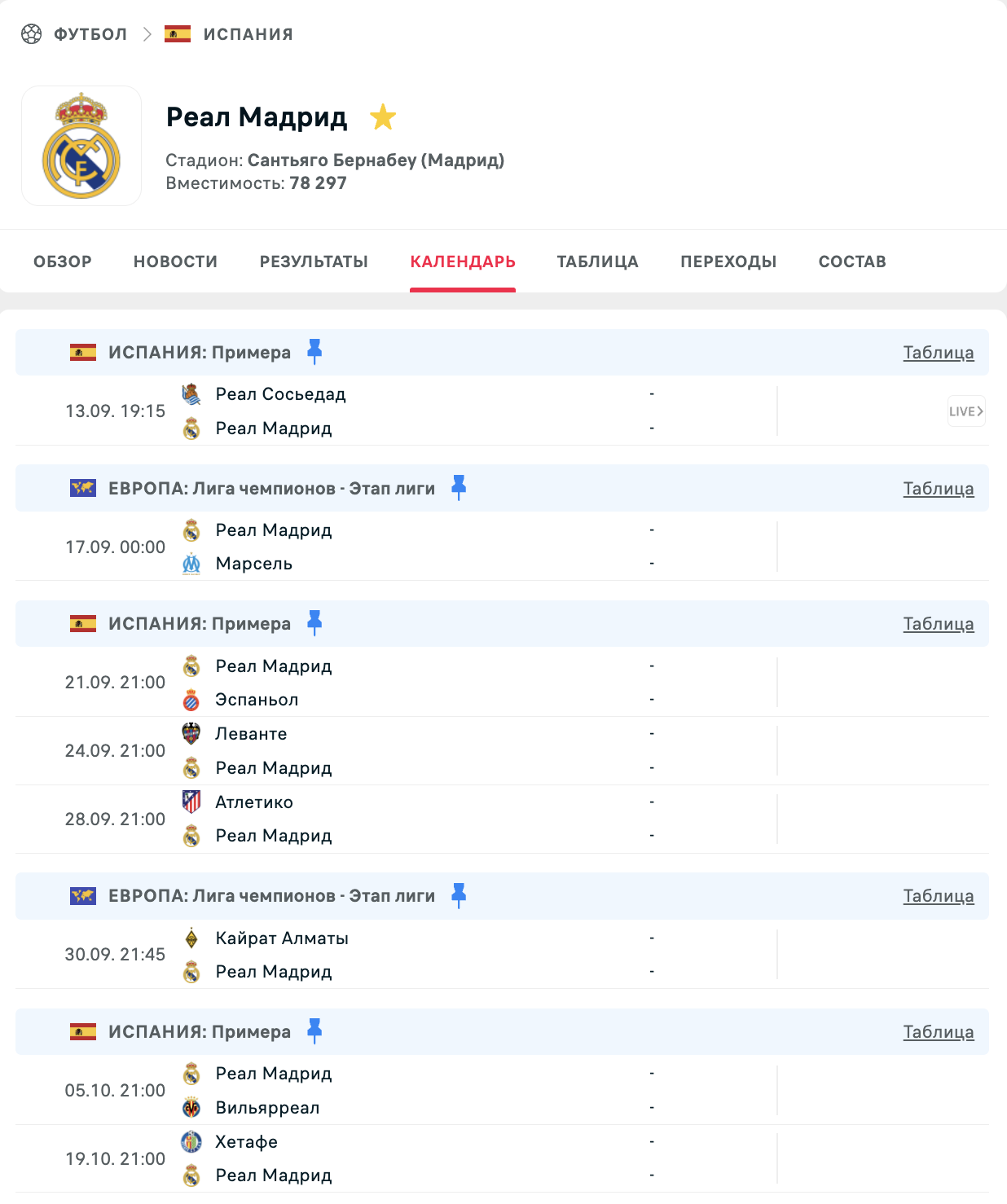Click the ИСПАНИЯ breadcrumb link
This screenshot has height=1204, width=1007.
tap(248, 34)
